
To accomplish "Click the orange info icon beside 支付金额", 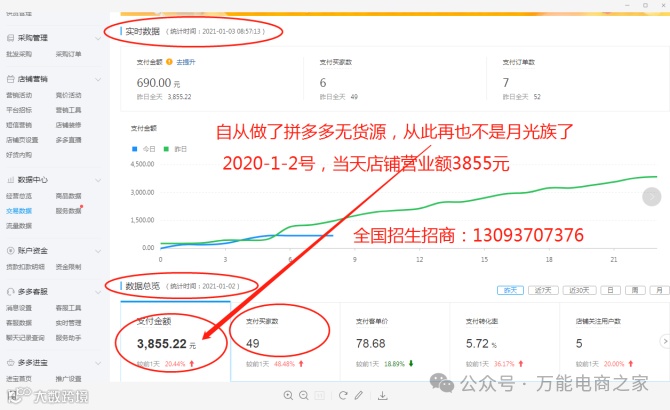I will tap(169, 62).
